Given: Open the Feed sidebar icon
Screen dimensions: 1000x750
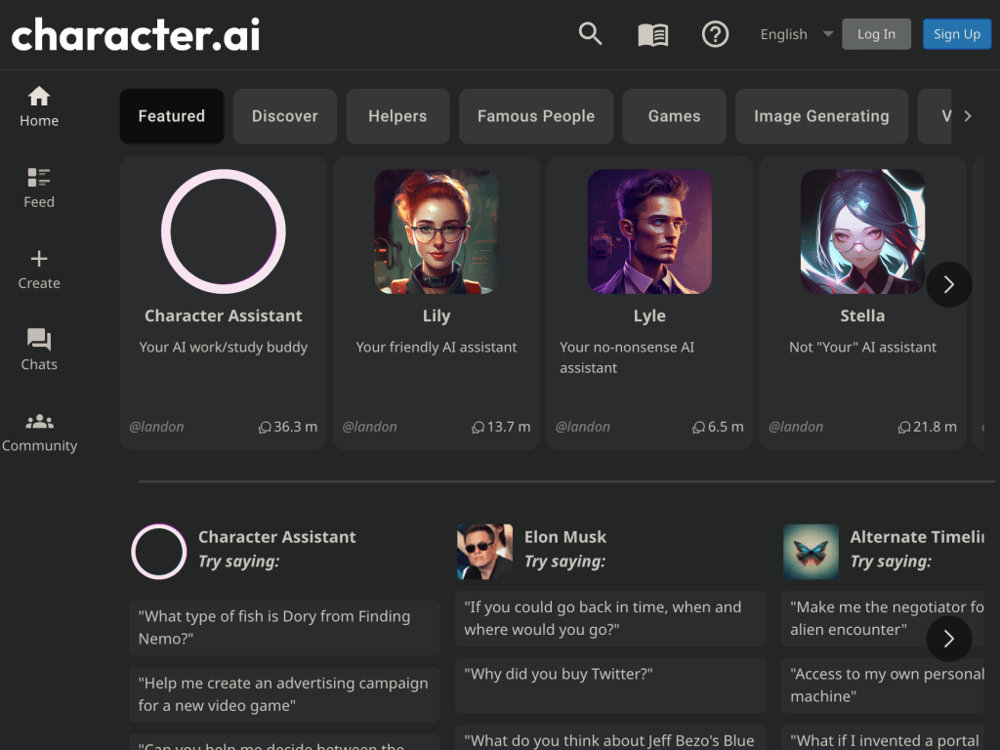Looking at the screenshot, I should click(39, 188).
